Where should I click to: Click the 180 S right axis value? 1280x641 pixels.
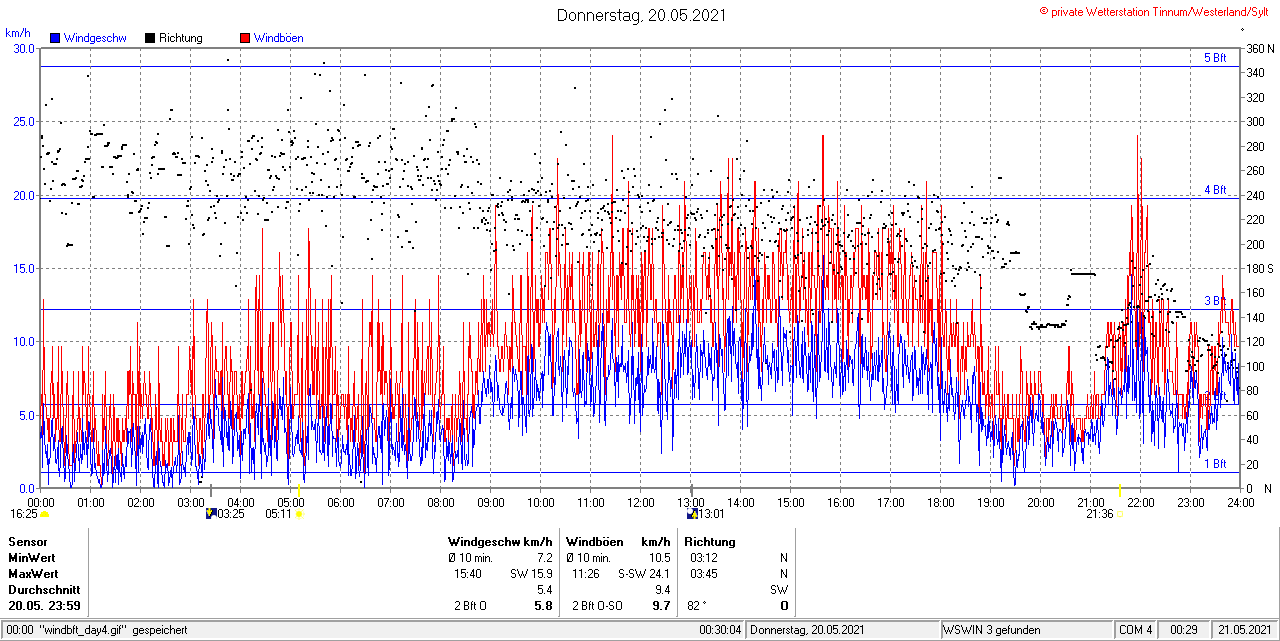[x=1259, y=268]
